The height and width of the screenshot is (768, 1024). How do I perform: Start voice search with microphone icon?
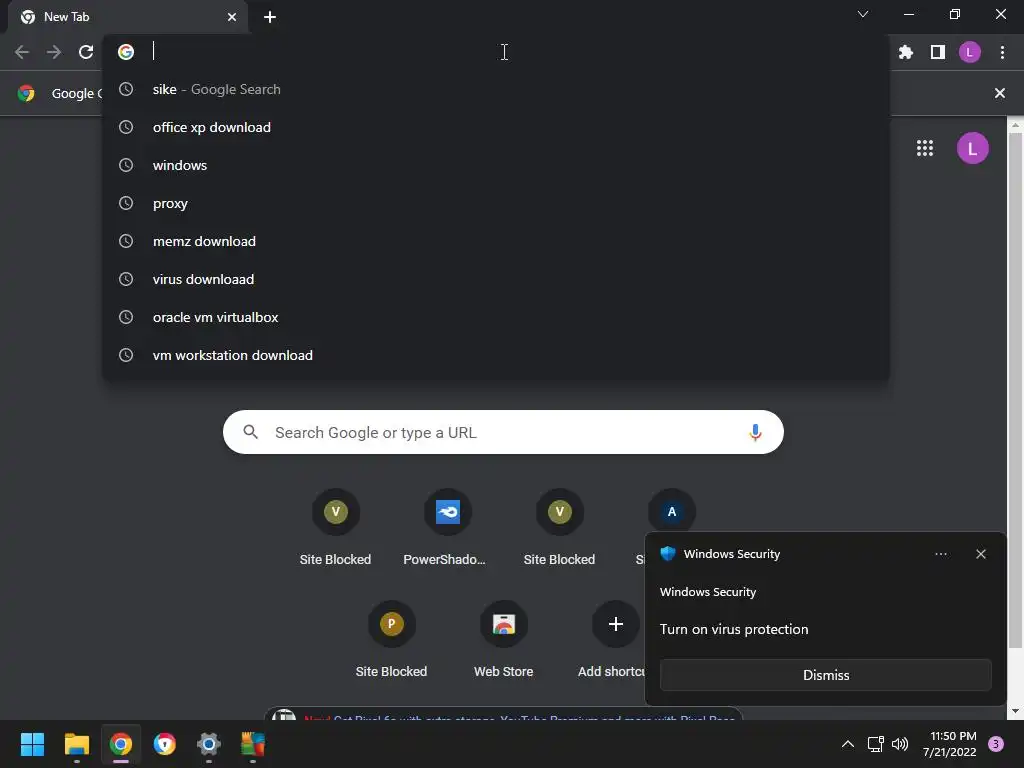755,432
